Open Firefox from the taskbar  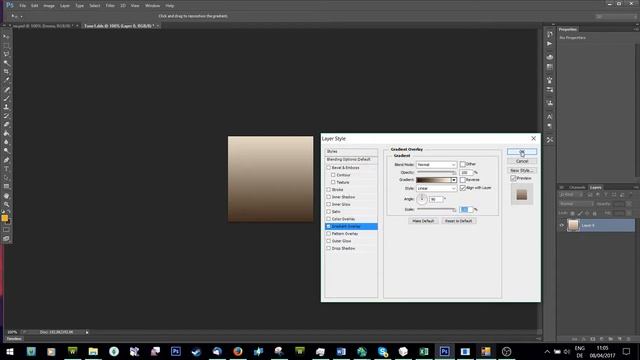[238, 351]
